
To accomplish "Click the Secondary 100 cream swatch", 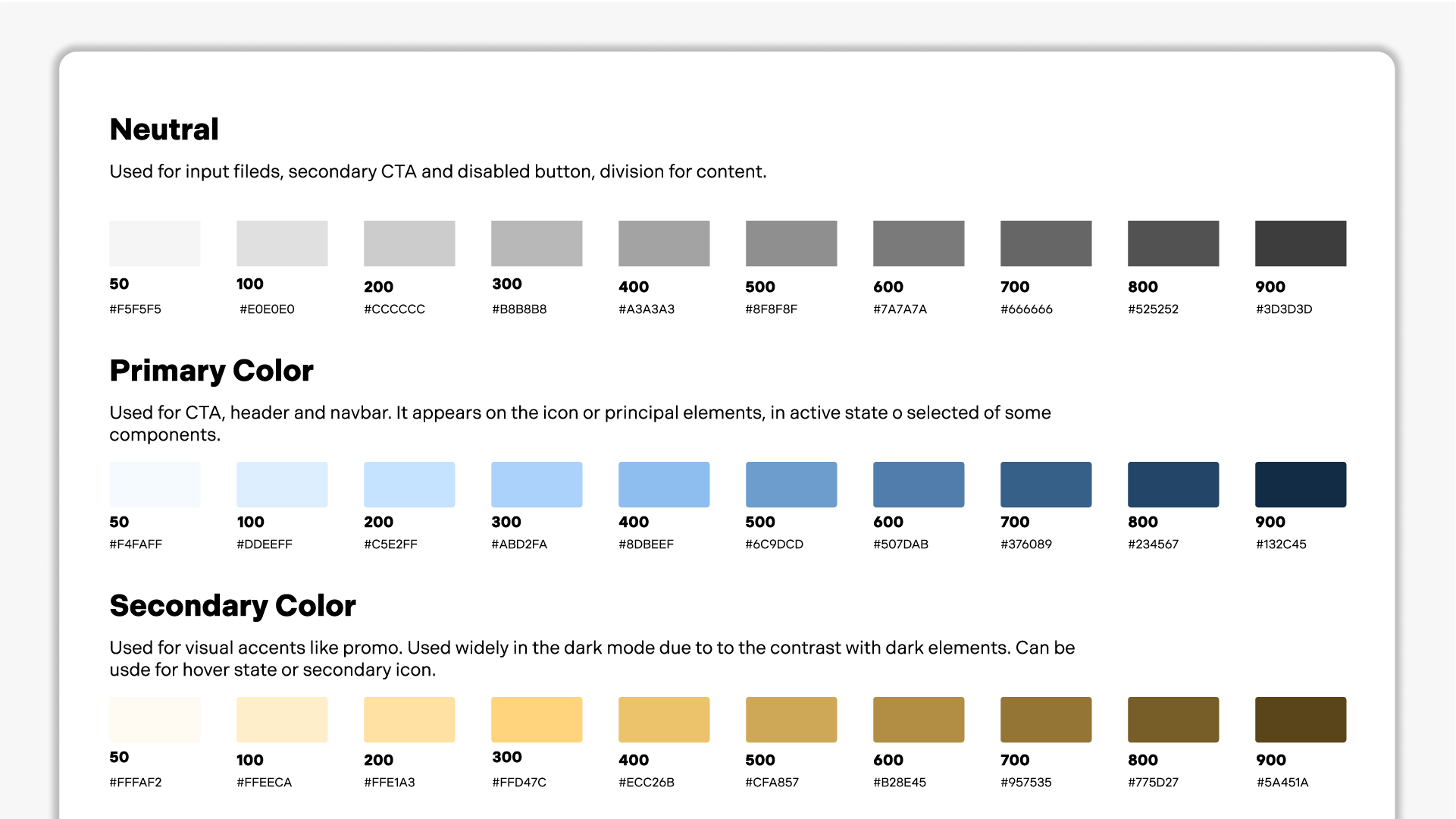I will [x=282, y=720].
